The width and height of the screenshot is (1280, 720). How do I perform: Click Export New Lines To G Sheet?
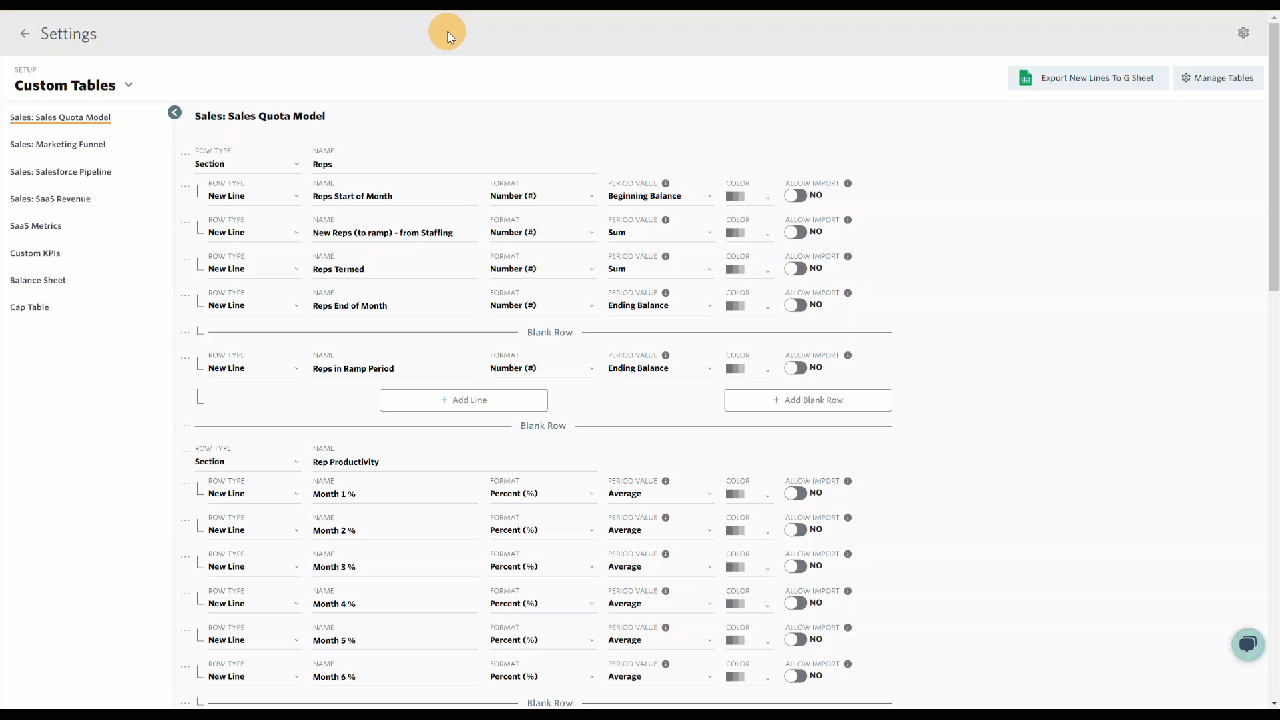(x=1087, y=78)
